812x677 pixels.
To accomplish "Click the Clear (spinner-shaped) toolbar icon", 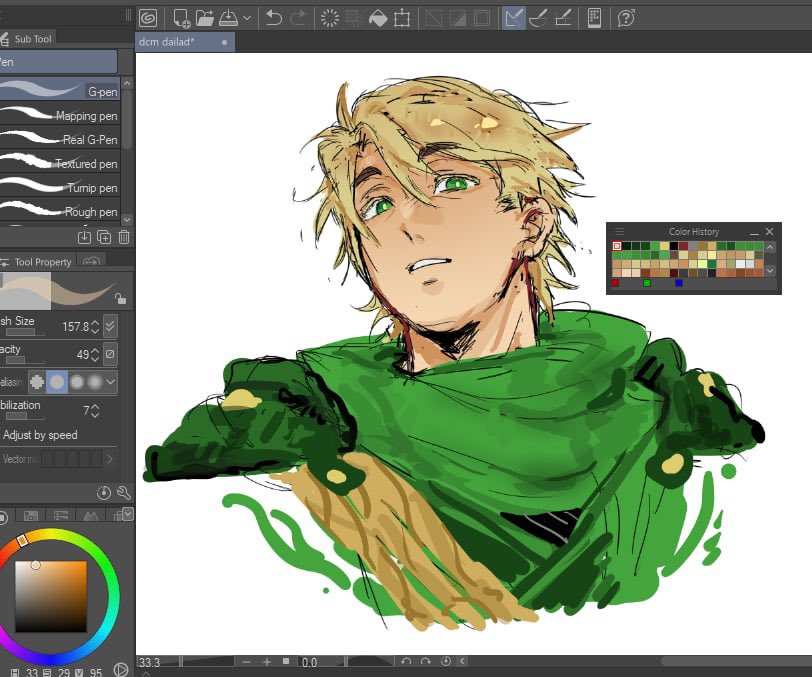I will click(x=330, y=19).
